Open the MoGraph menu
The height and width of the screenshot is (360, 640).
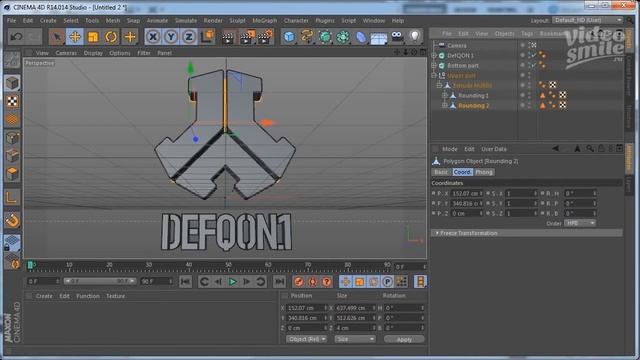(x=264, y=20)
